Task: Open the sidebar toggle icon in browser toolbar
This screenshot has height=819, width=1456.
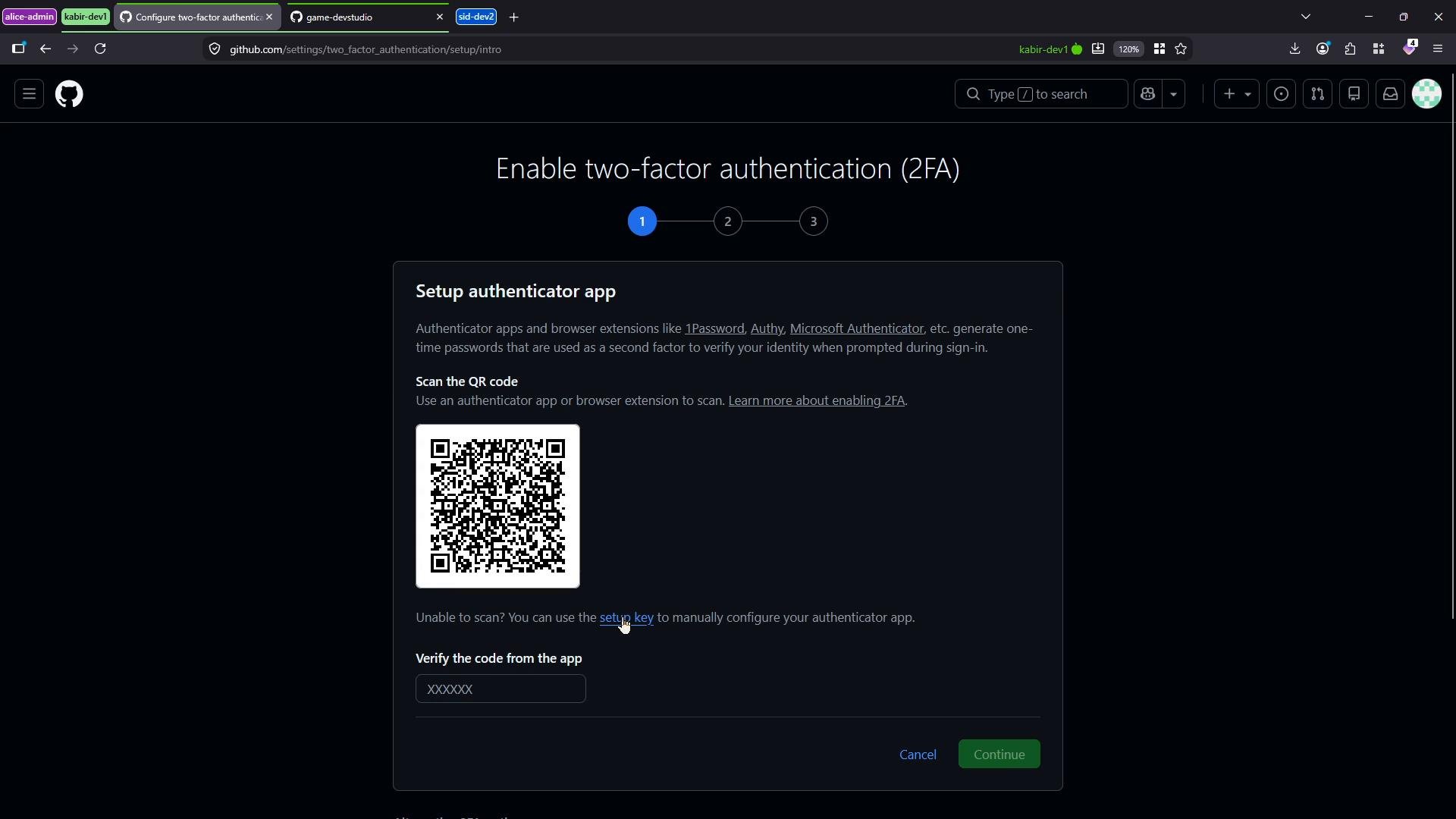Action: coord(18,49)
